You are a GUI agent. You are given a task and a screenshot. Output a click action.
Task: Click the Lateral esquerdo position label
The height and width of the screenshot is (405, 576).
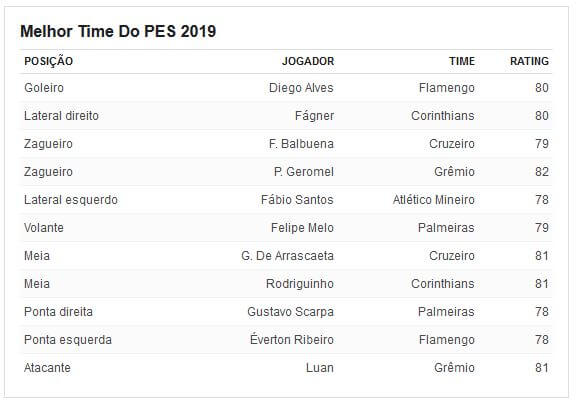pyautogui.click(x=71, y=200)
